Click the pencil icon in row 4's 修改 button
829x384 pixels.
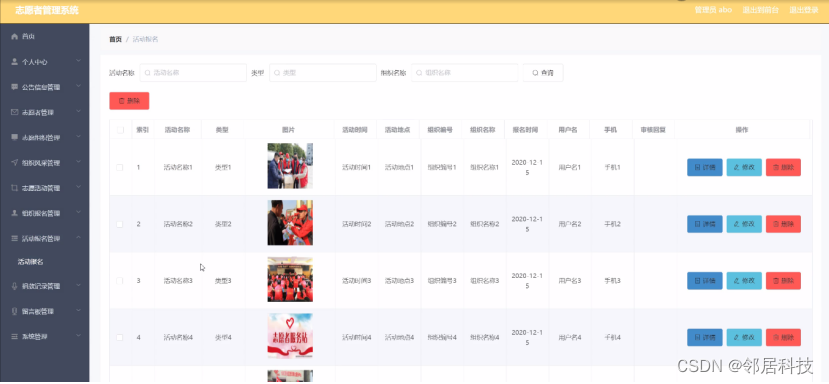pyautogui.click(x=736, y=337)
